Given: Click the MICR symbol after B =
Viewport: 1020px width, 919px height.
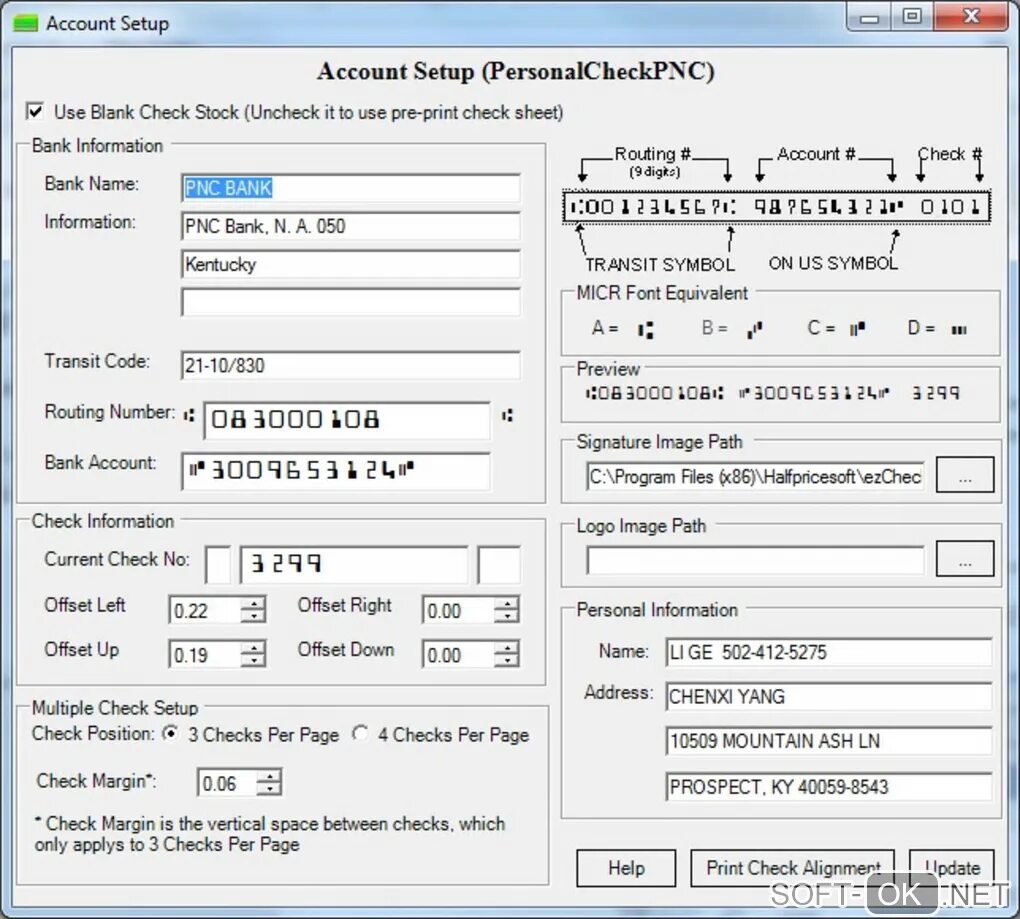Looking at the screenshot, I should (x=755, y=330).
